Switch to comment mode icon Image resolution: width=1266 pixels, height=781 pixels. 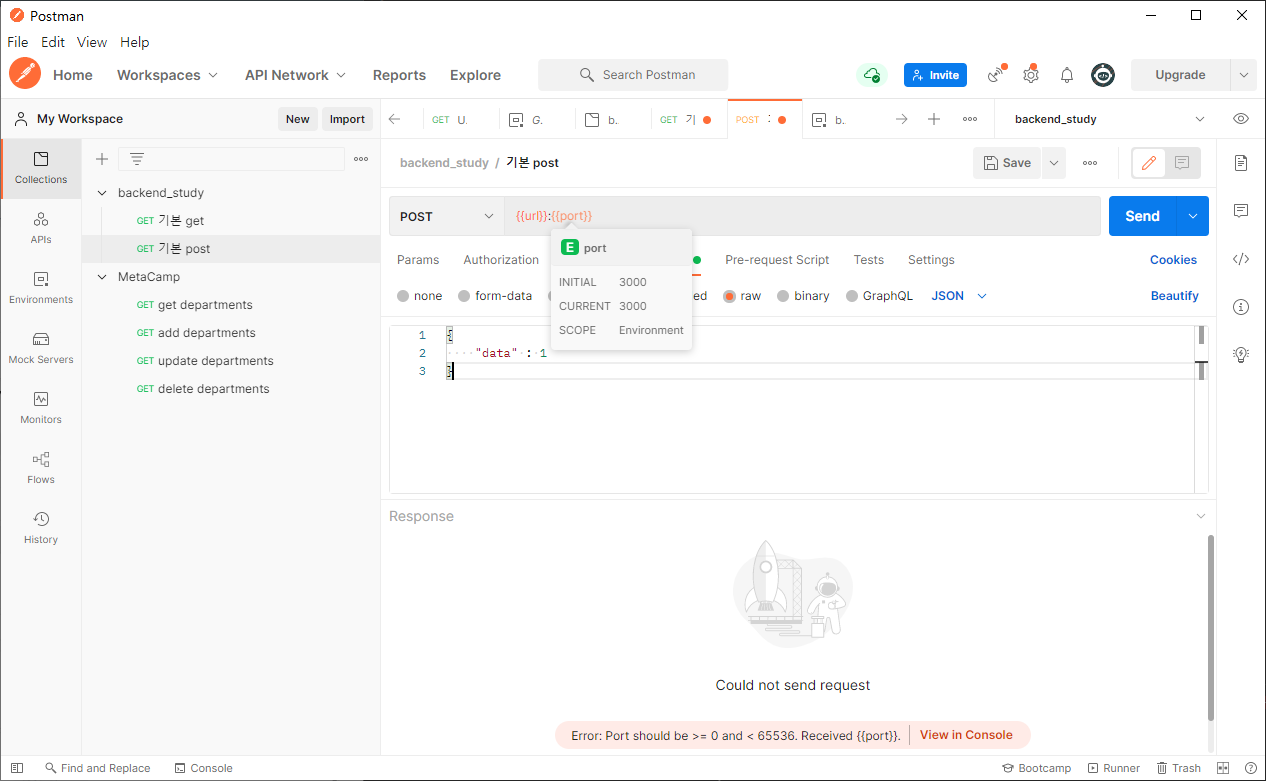click(x=1182, y=163)
